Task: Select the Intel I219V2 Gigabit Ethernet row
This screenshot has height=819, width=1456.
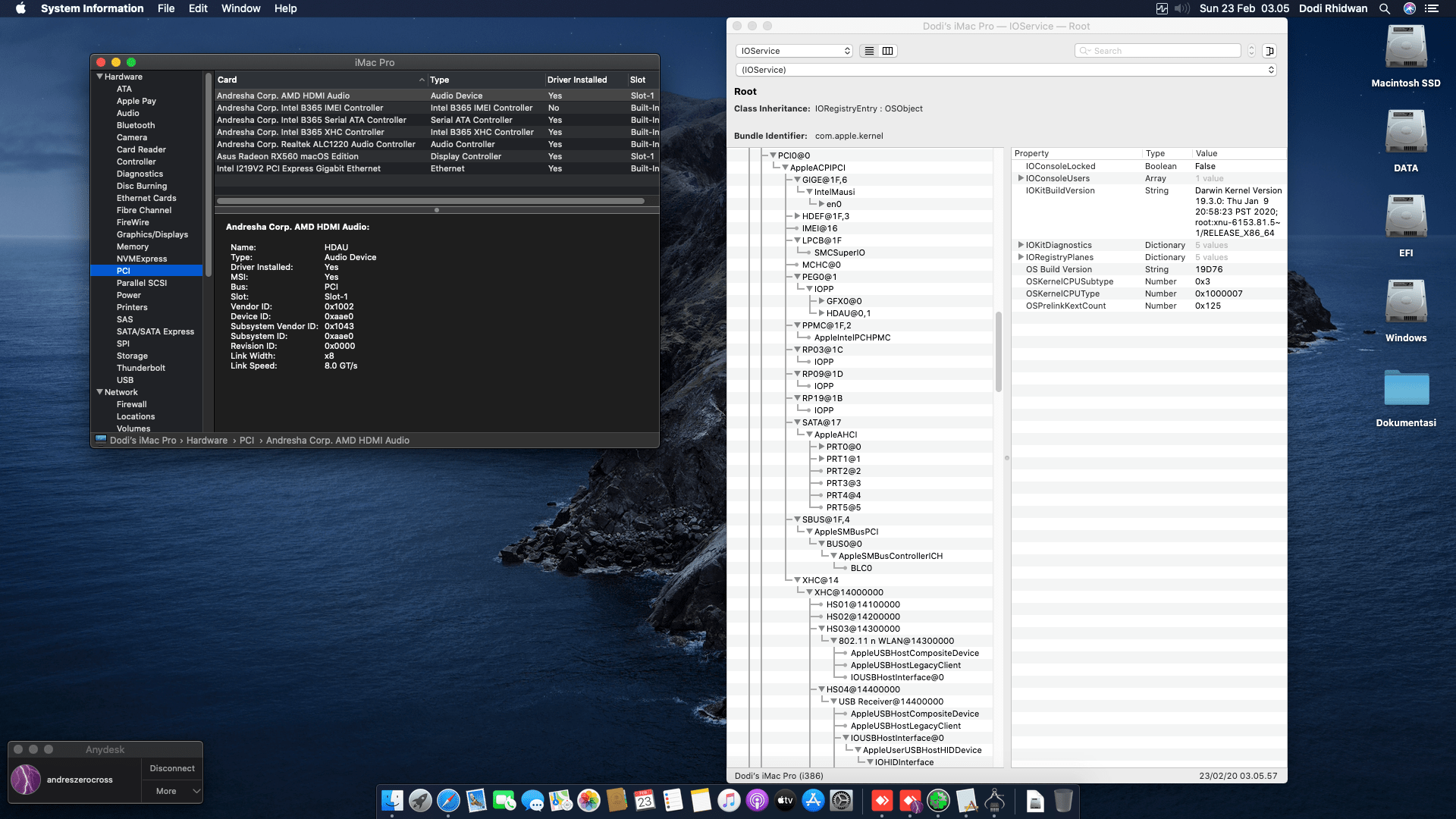Action: click(437, 168)
